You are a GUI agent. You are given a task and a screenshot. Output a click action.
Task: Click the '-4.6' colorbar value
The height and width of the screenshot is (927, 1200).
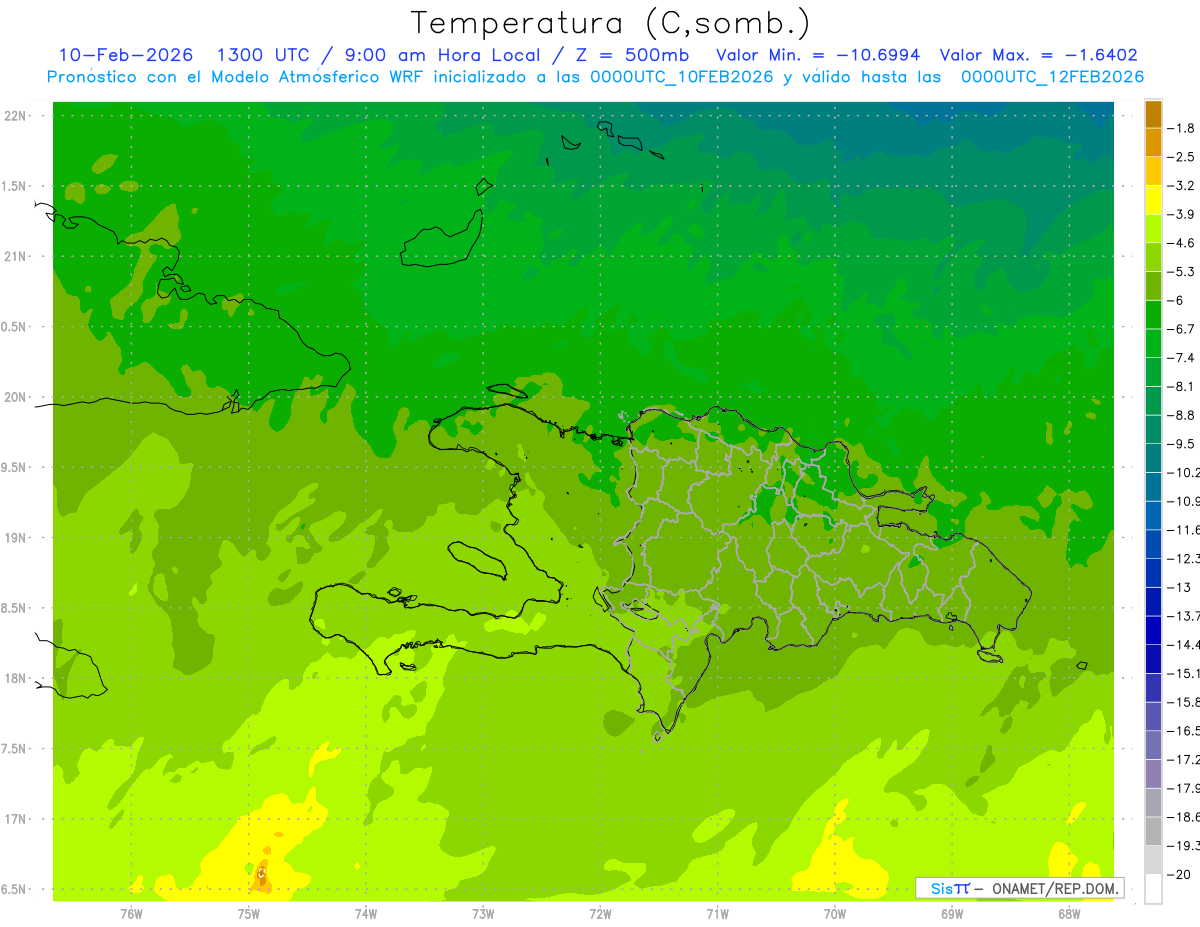(x=1182, y=243)
